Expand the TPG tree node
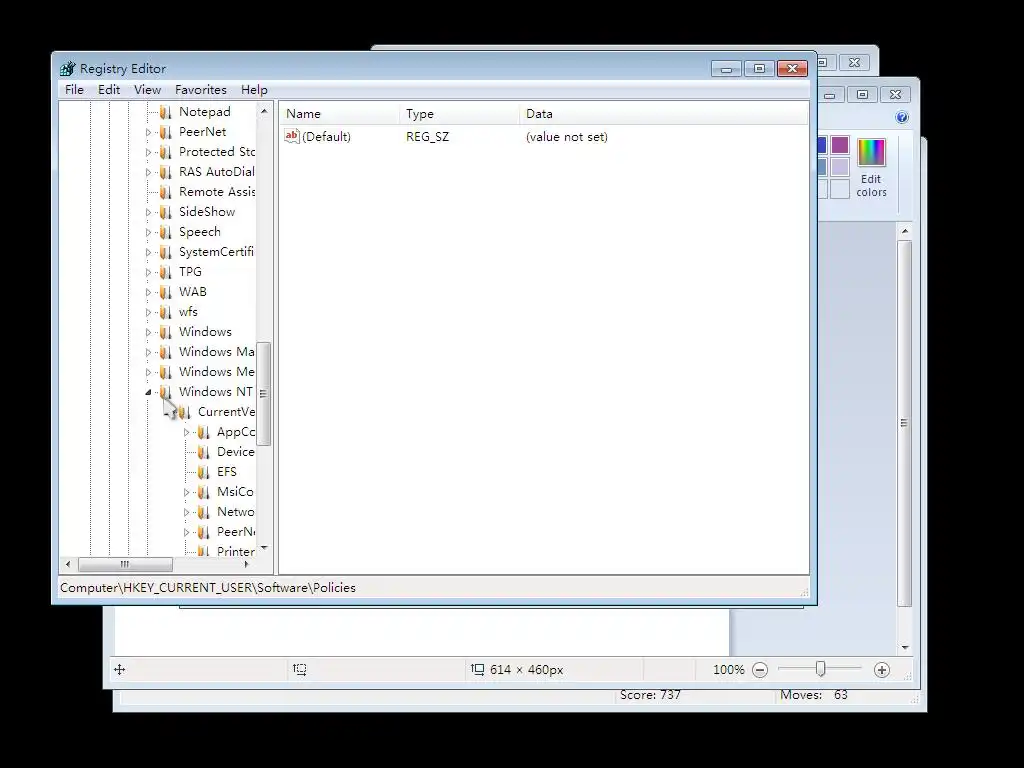This screenshot has width=1024, height=768. tap(148, 272)
